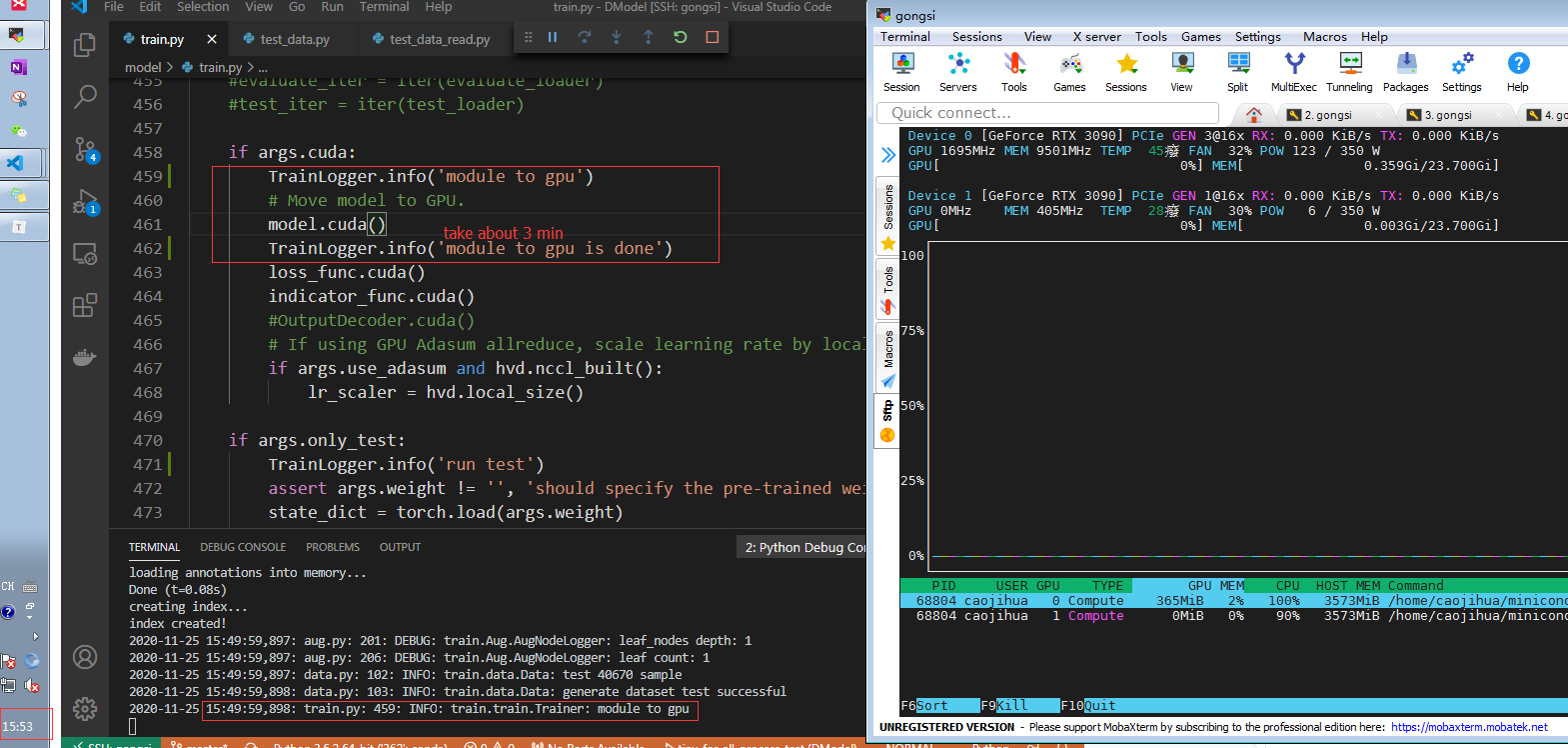Open the Session tool in MobaXterm

coord(902,72)
